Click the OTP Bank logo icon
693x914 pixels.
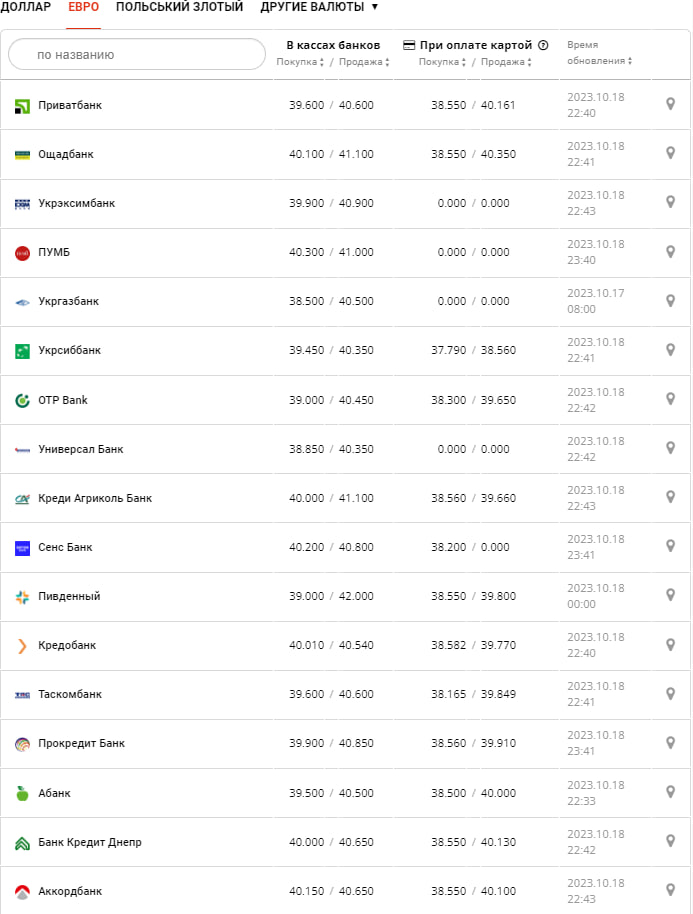(23, 400)
